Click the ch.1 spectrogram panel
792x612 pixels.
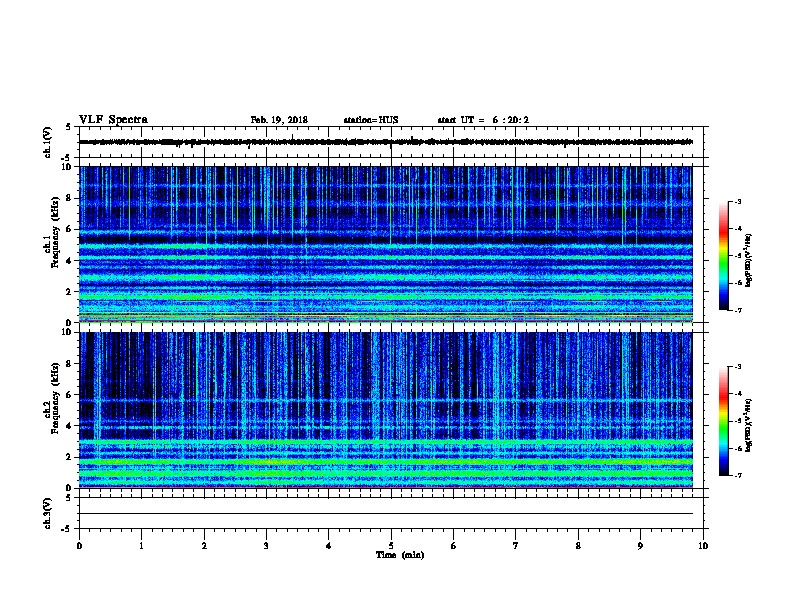point(386,244)
